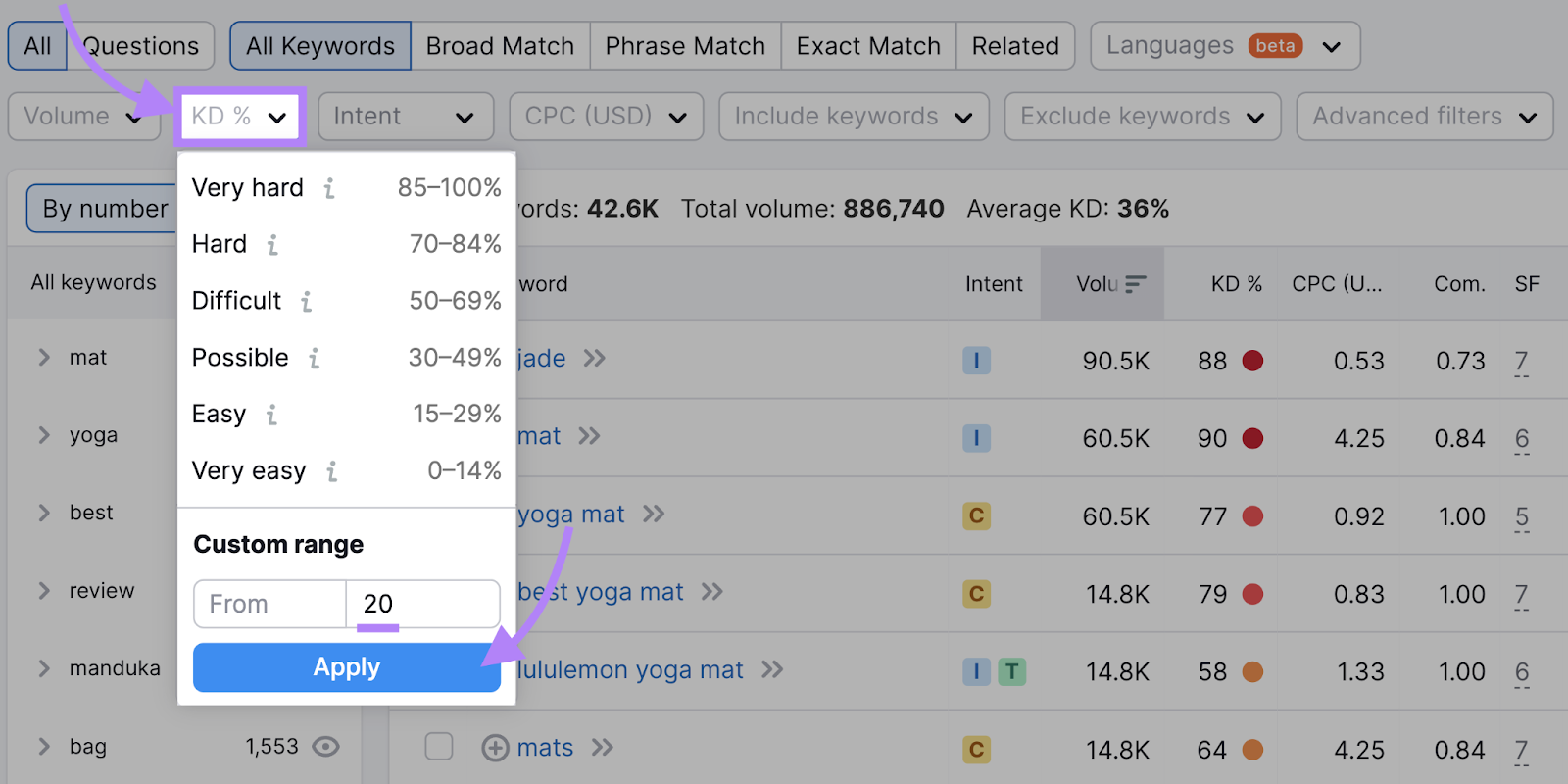Click the T intent badge for lululemon row
1568x784 pixels.
point(1011,671)
